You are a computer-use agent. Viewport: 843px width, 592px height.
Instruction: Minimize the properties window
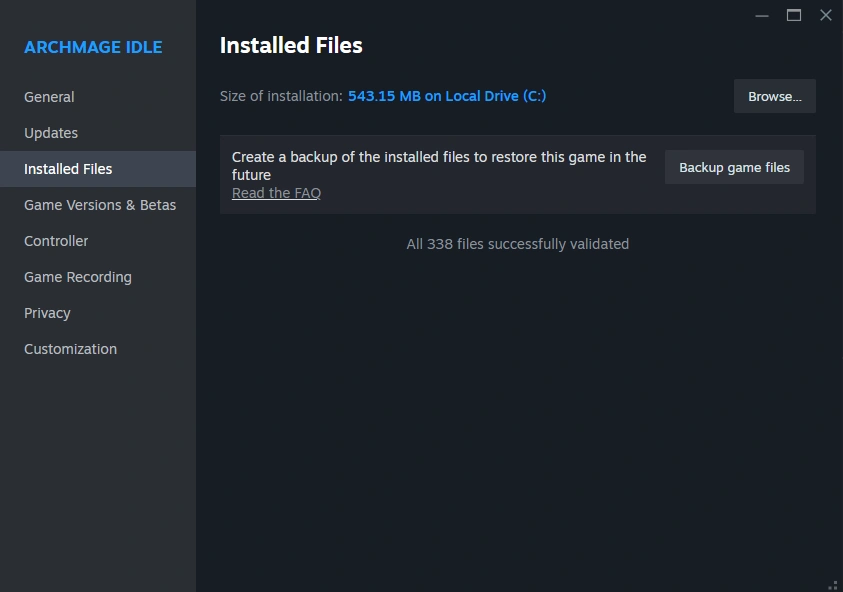pyautogui.click(x=762, y=16)
